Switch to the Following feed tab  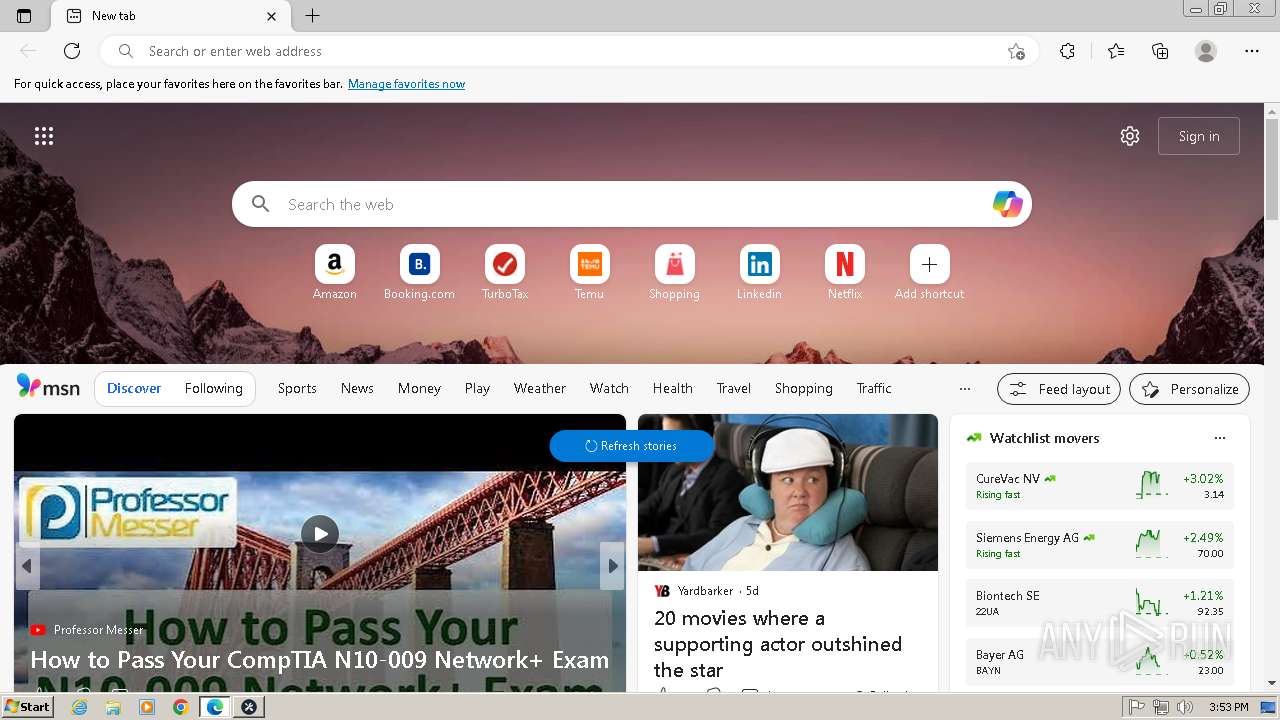[213, 388]
